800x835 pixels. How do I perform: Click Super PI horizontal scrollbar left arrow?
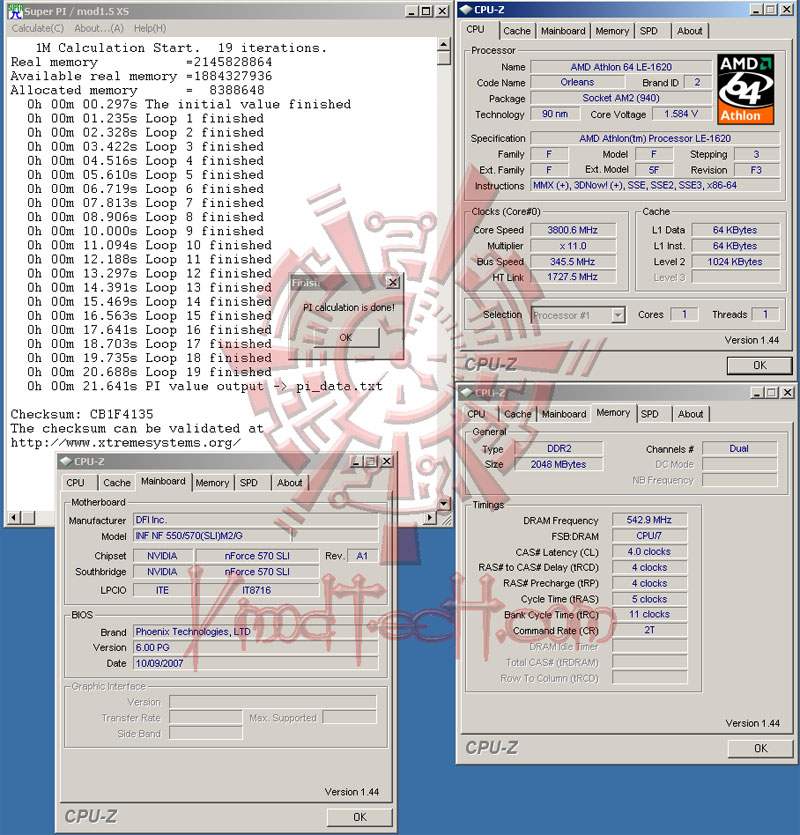pyautogui.click(x=14, y=518)
